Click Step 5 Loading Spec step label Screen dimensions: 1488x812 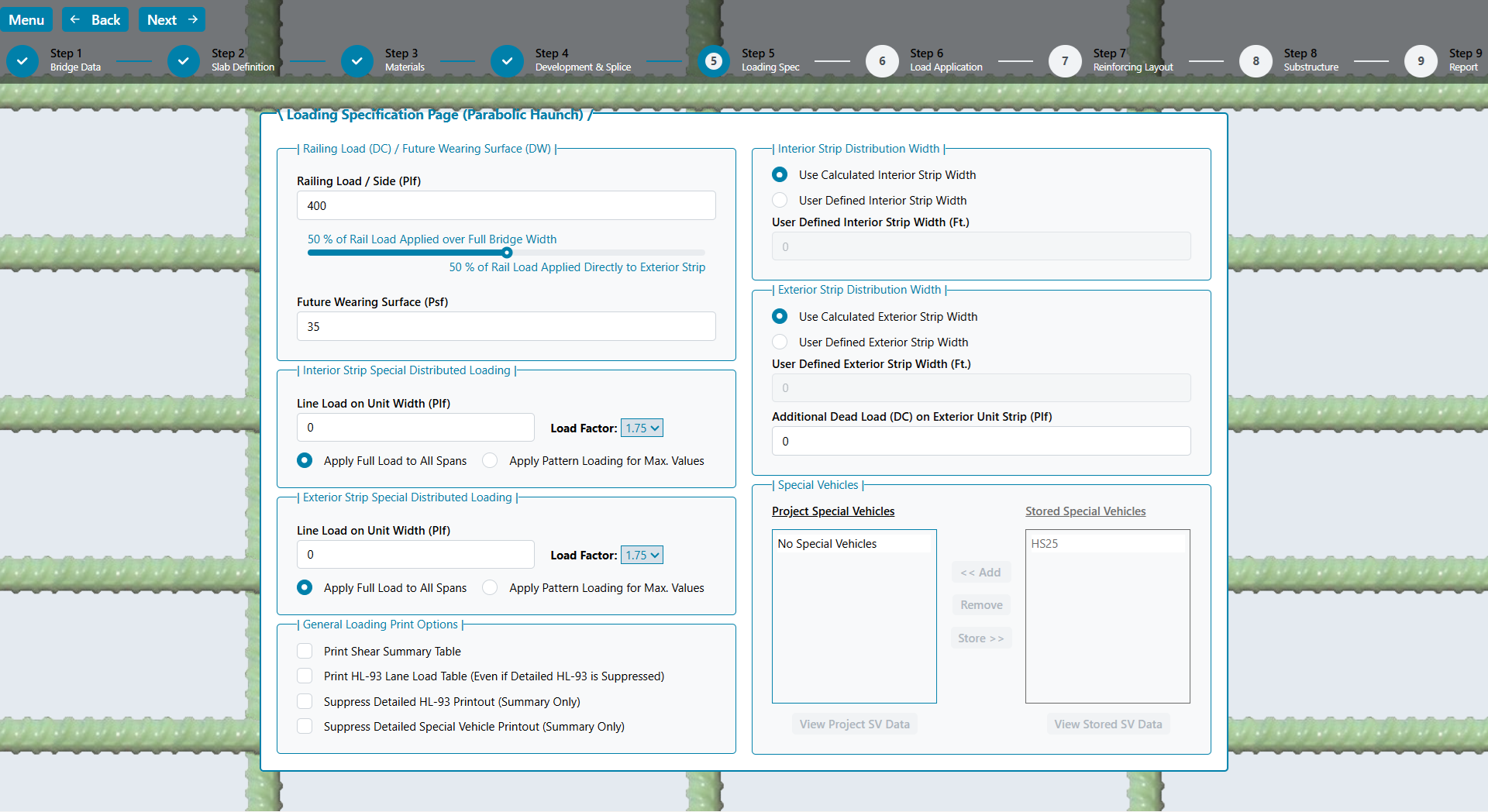pos(770,60)
